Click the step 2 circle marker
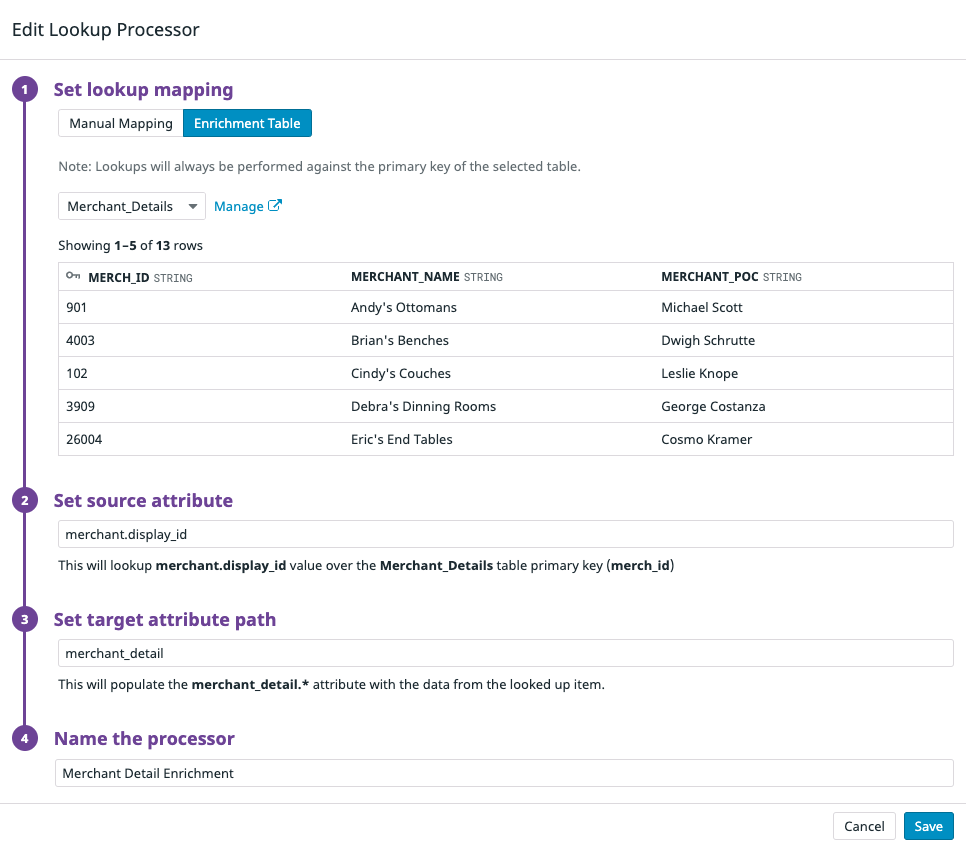Image resolution: width=966 pixels, height=847 pixels. tap(24, 501)
